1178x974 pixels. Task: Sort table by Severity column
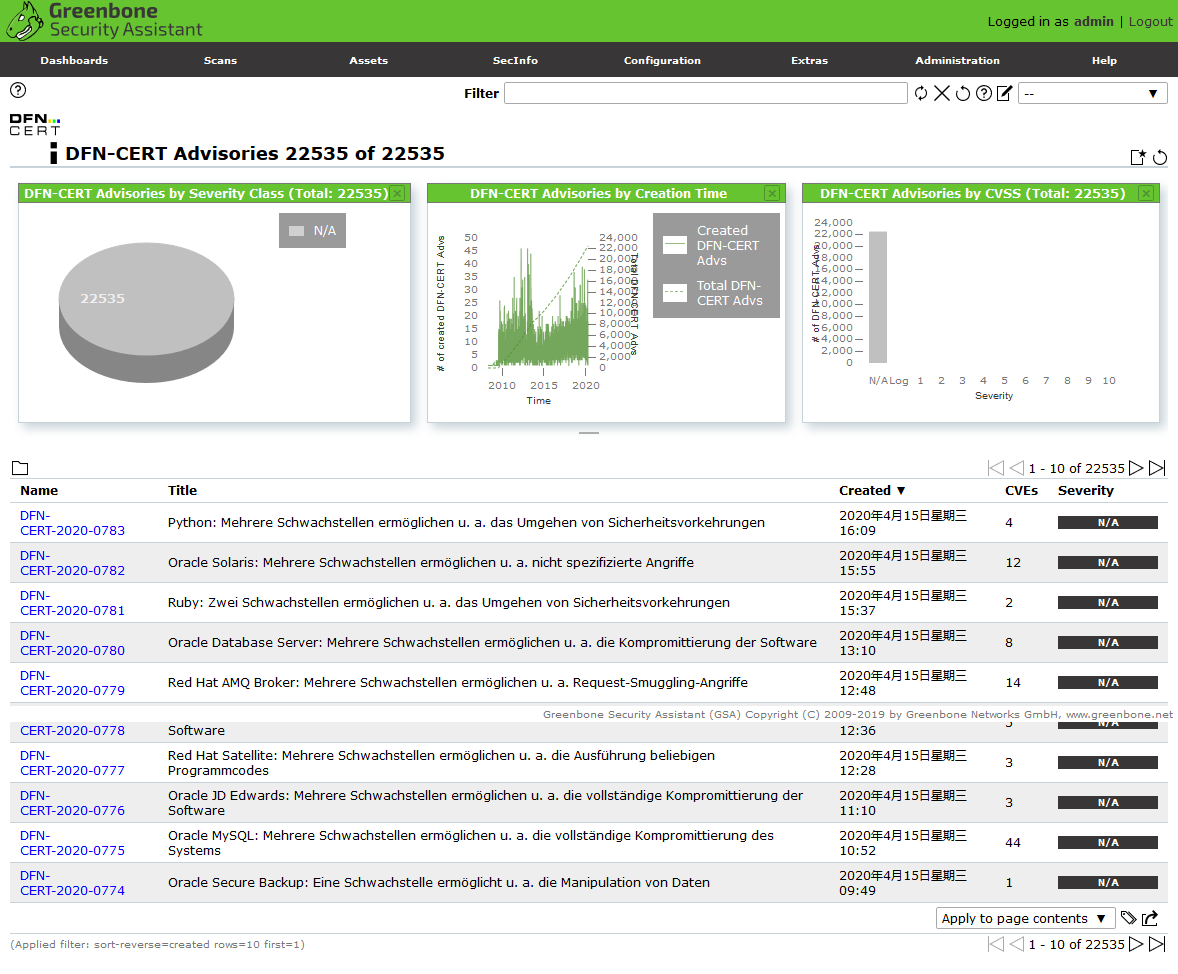(1086, 490)
